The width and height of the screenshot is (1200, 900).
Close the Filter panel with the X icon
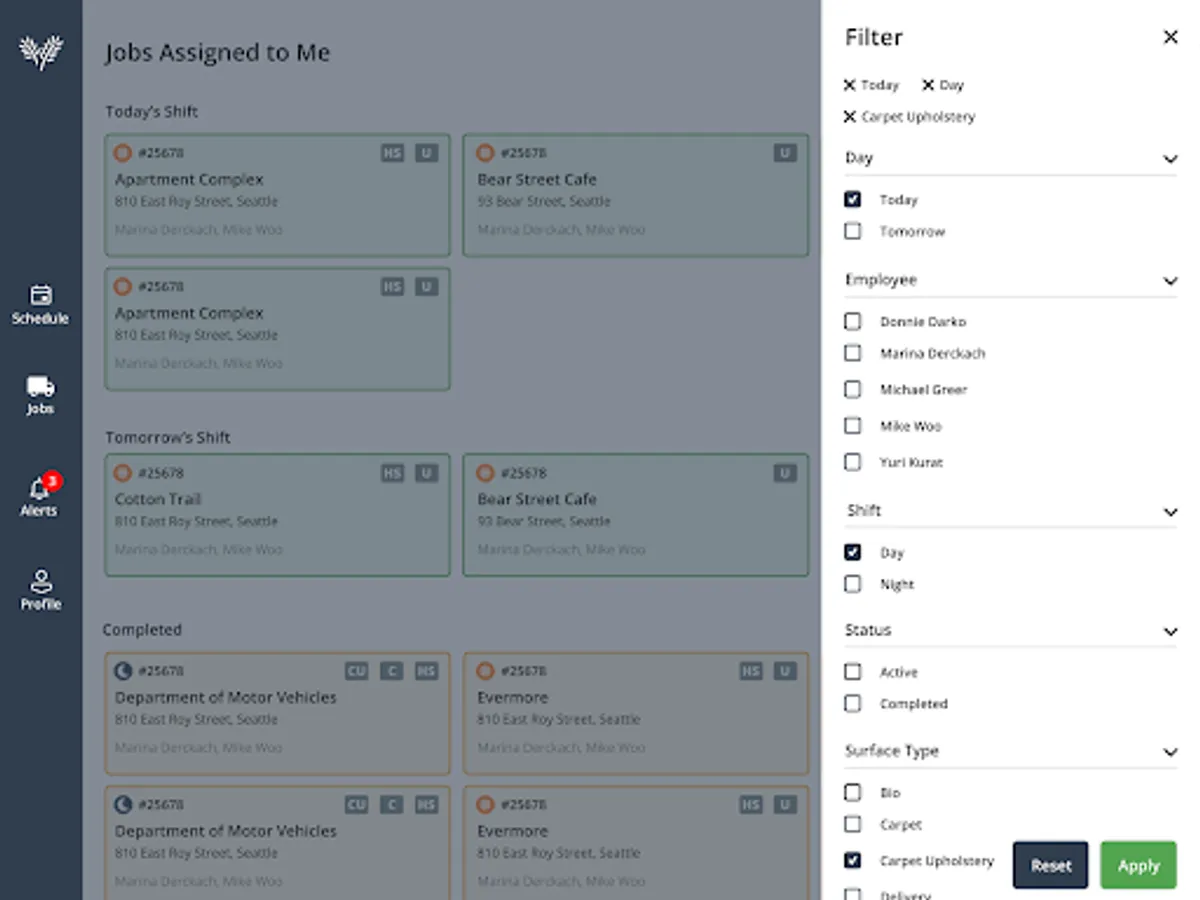click(x=1170, y=38)
